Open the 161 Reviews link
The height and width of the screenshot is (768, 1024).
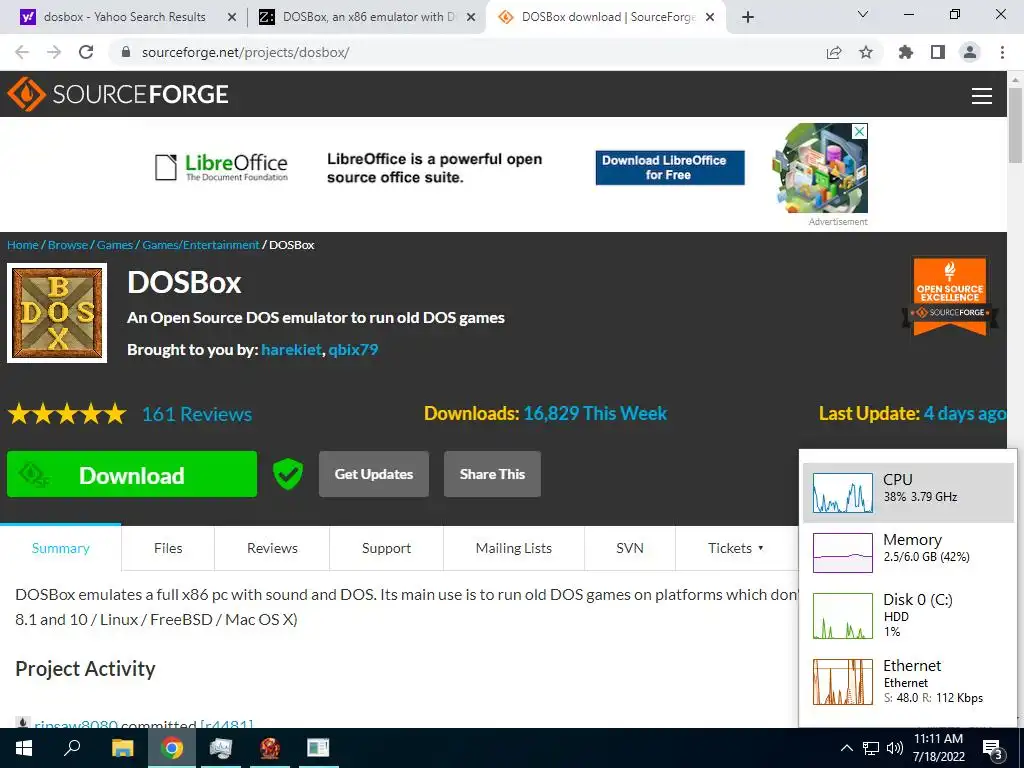coord(197,414)
